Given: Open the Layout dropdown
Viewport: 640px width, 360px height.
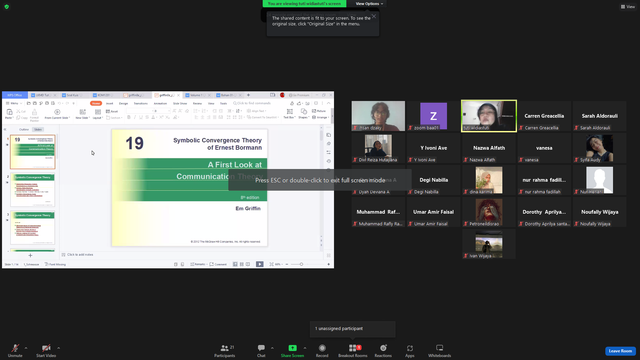Looking at the screenshot, I should point(98,114).
